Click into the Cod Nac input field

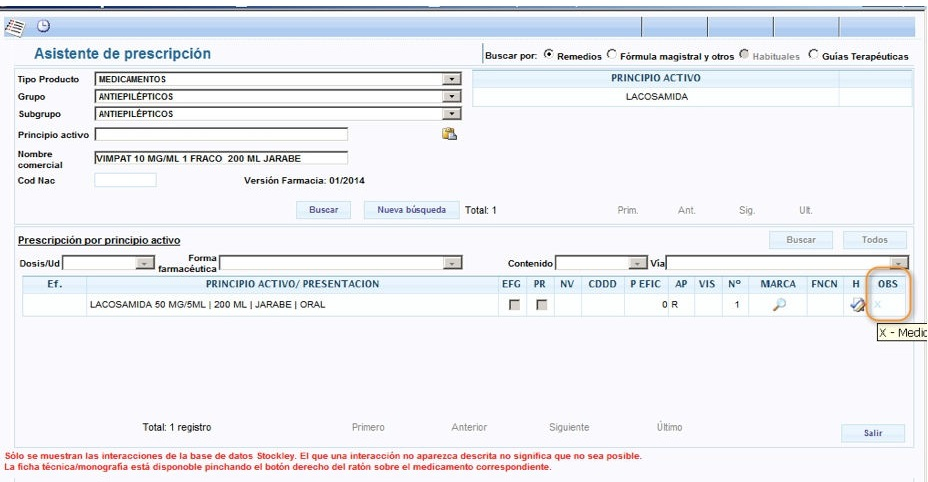coord(125,180)
